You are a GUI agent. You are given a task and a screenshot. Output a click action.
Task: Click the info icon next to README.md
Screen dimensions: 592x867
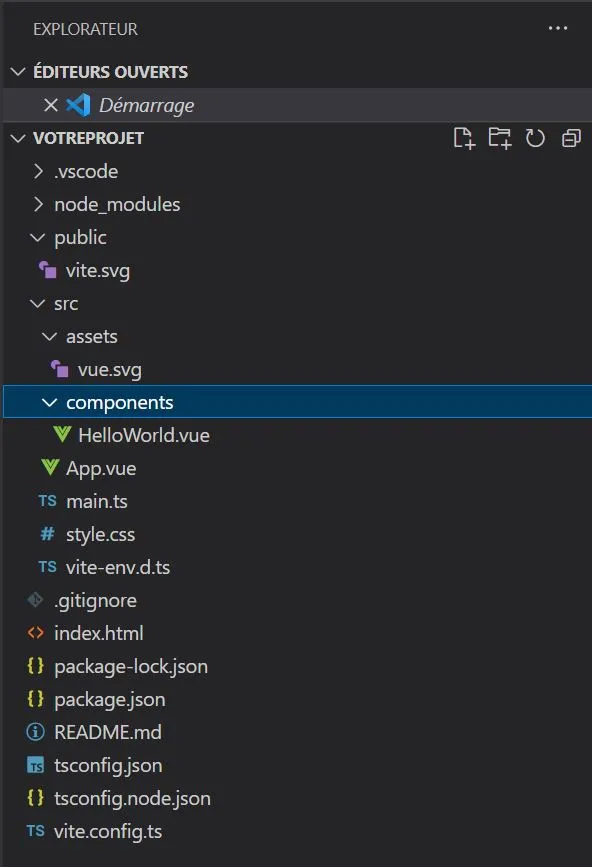point(35,732)
